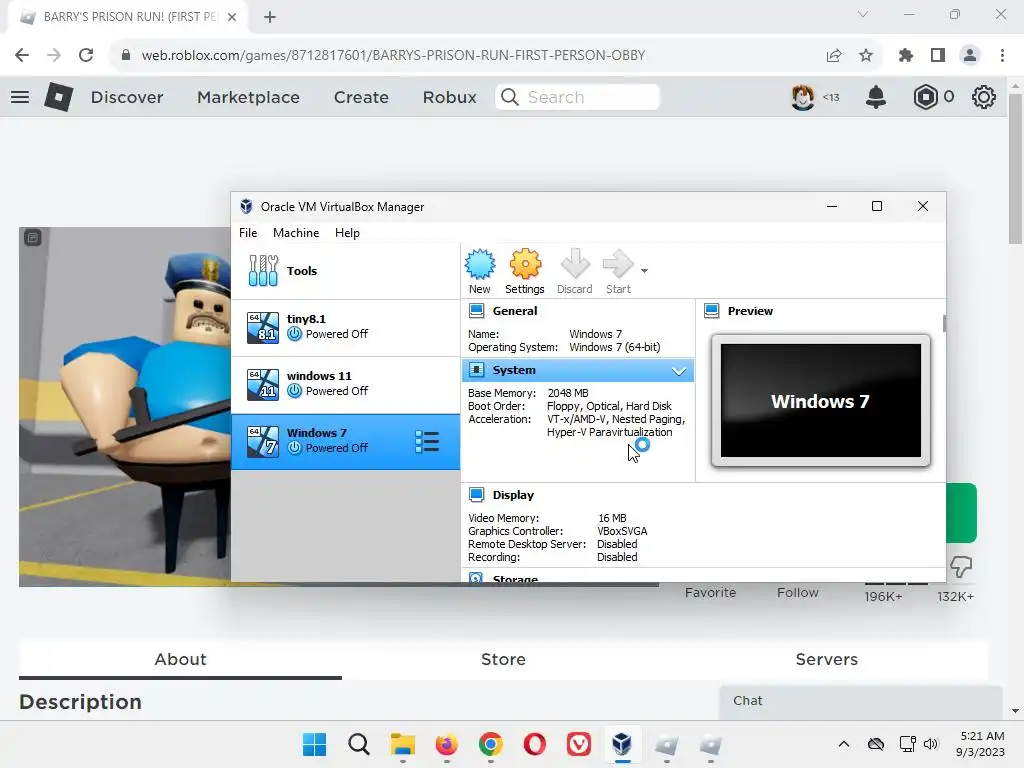Open the File menu in VirtualBox
Viewport: 1024px width, 768px height.
pos(248,233)
